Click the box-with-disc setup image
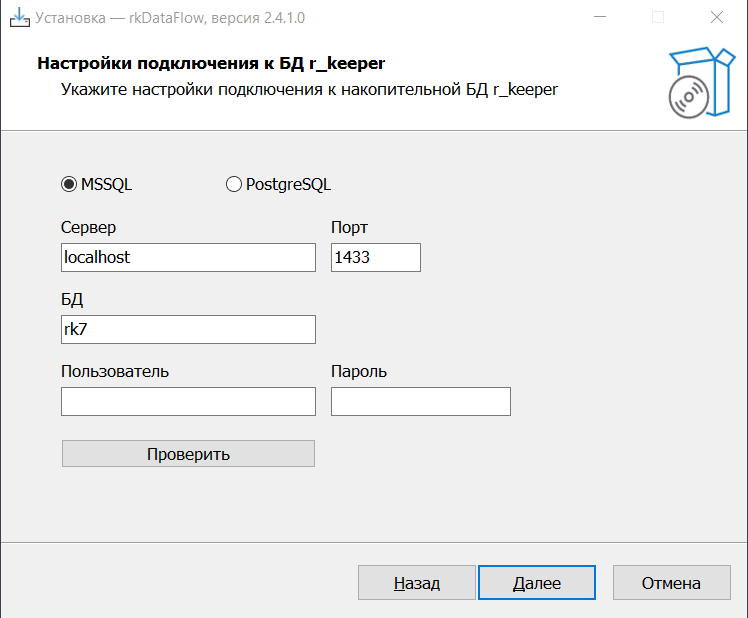 pyautogui.click(x=701, y=82)
